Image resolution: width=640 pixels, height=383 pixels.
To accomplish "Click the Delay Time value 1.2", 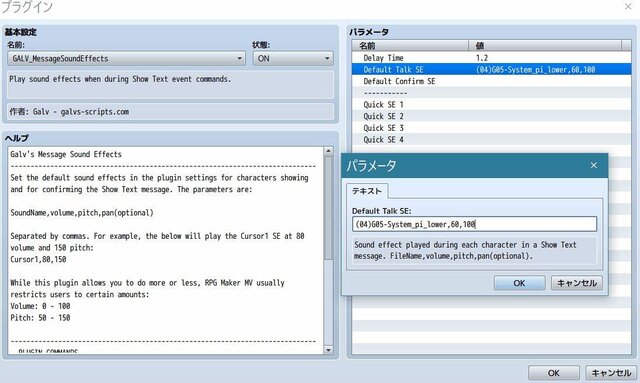I will click(x=482, y=58).
